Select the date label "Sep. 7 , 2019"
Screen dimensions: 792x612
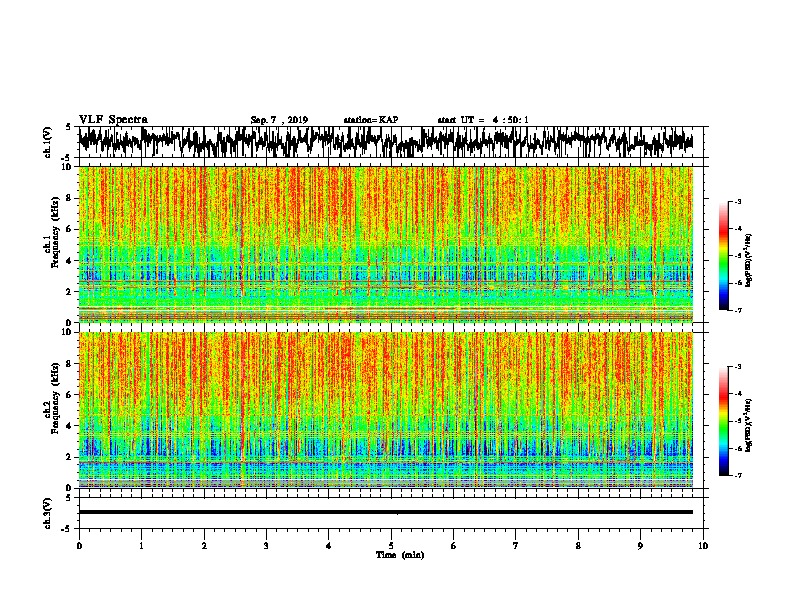279,120
